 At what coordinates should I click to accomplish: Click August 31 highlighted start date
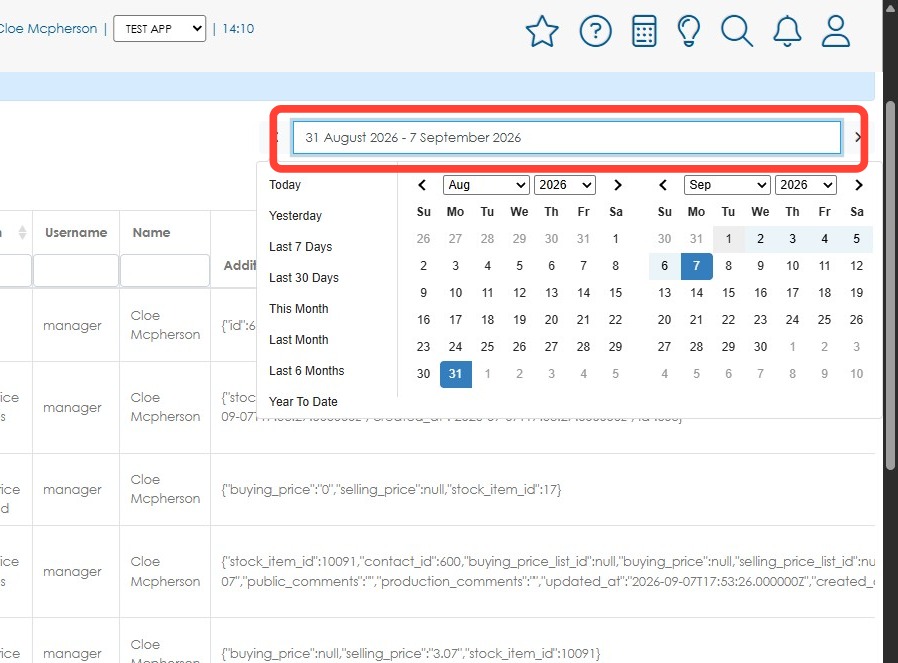pos(455,374)
